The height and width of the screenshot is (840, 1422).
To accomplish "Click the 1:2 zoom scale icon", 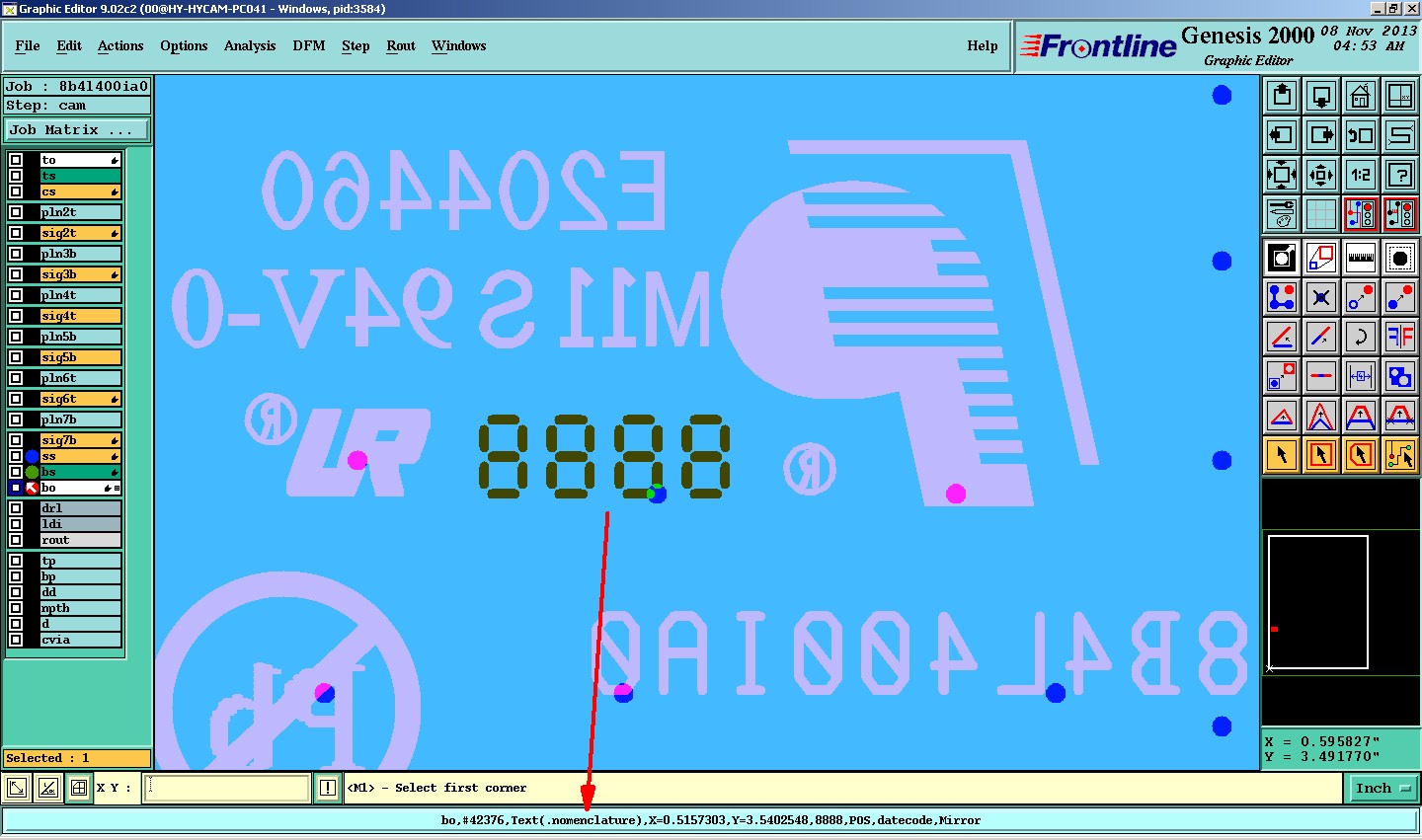I will [x=1361, y=175].
